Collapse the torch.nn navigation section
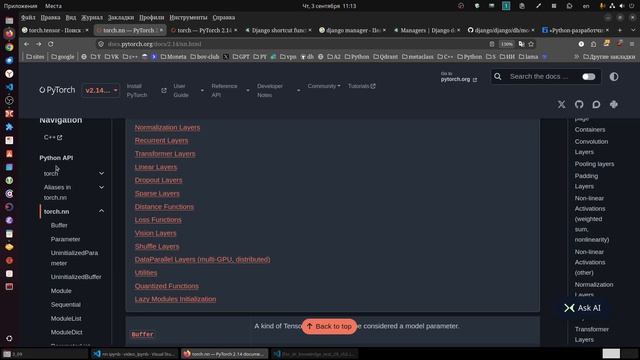Screen dimensions: 640x360 (101, 211)
